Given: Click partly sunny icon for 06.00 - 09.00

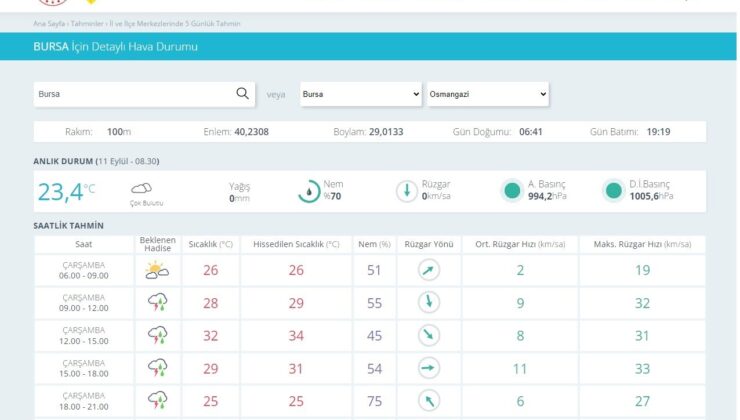Looking at the screenshot, I should pyautogui.click(x=157, y=270).
